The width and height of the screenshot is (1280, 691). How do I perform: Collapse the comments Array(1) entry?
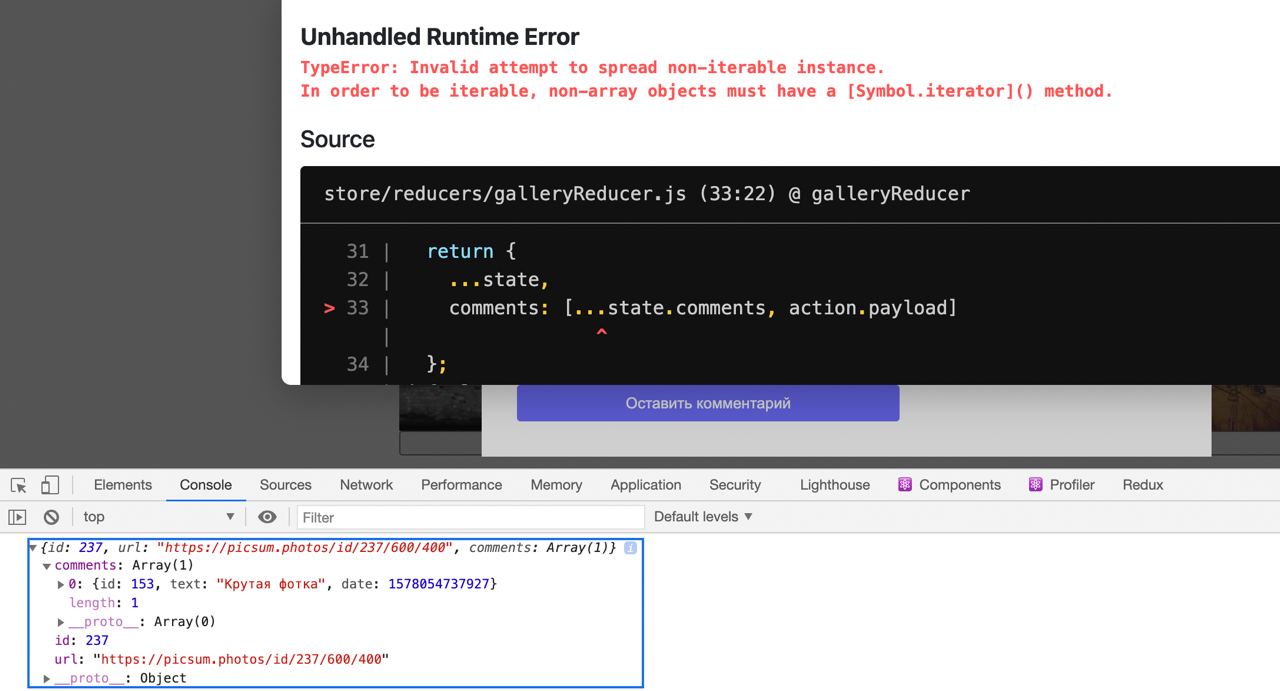pos(47,566)
